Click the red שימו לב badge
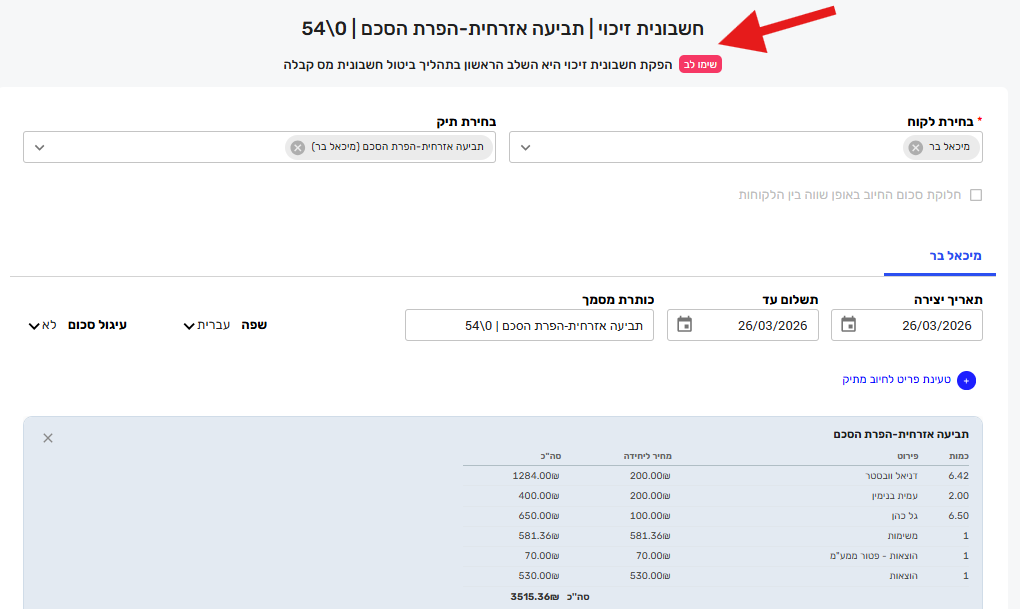Viewport: 1020px width, 609px height. [x=700, y=65]
